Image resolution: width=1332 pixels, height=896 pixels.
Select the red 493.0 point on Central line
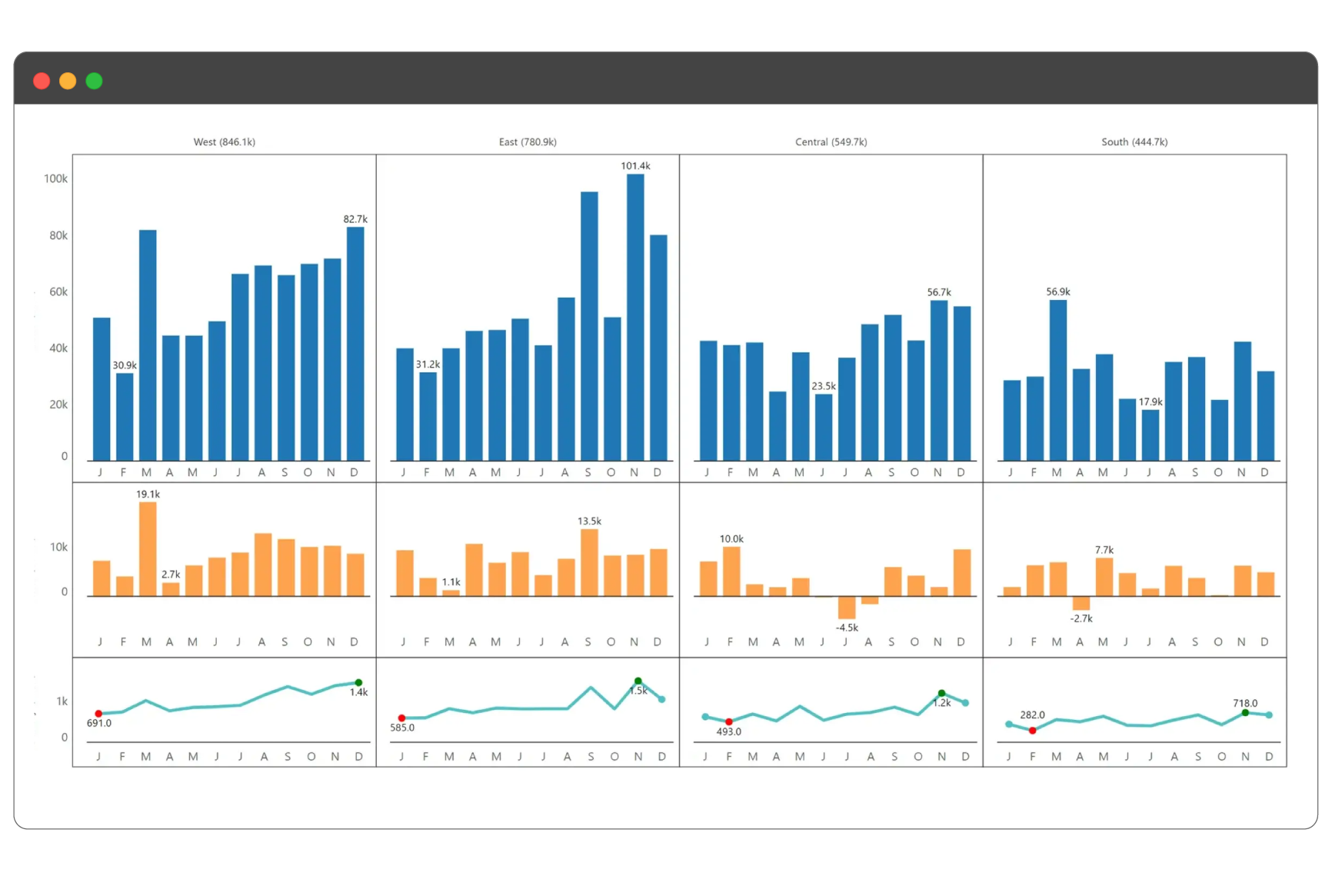coord(729,722)
